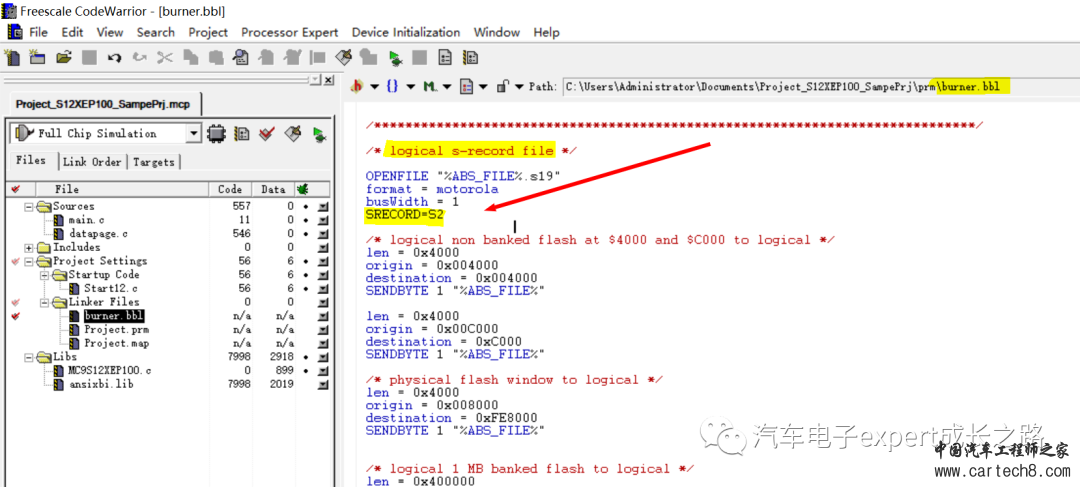Click the scissors Cut toolbar icon
This screenshot has height=487, width=1080.
pos(164,57)
